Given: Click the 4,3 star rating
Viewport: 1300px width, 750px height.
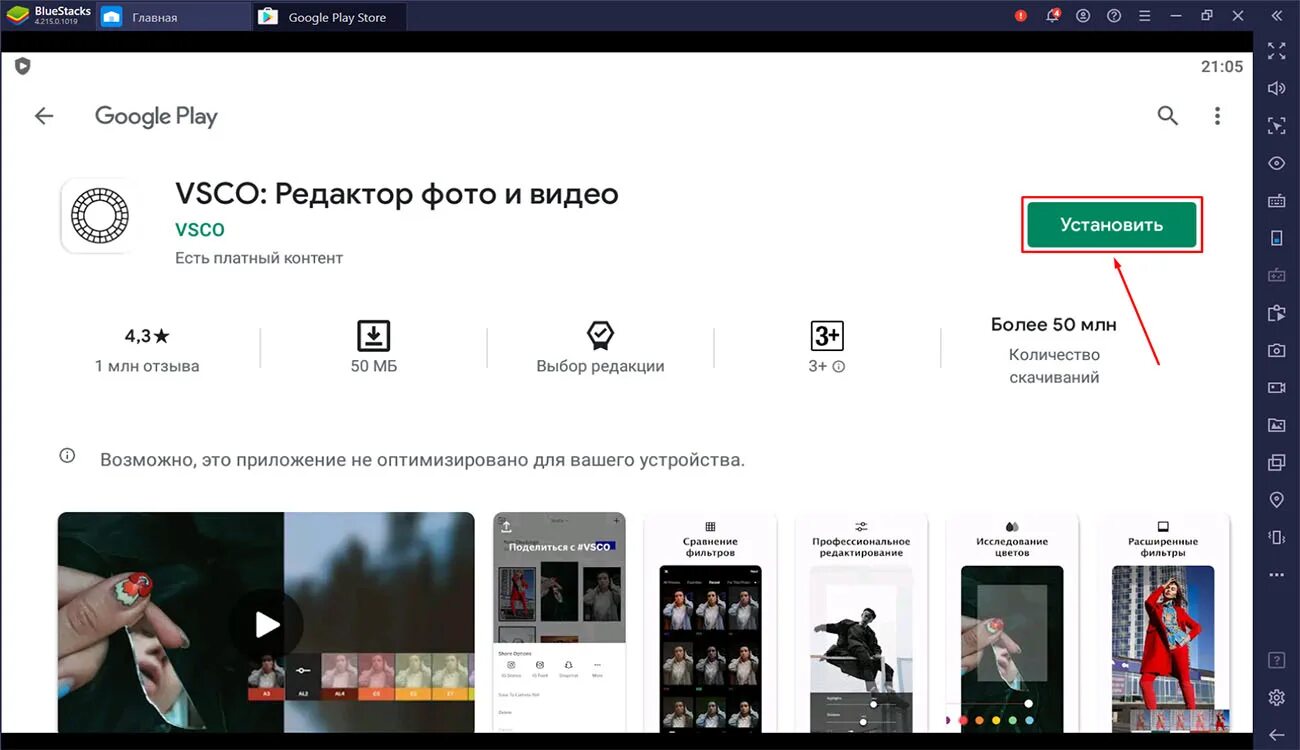Looking at the screenshot, I should [146, 335].
